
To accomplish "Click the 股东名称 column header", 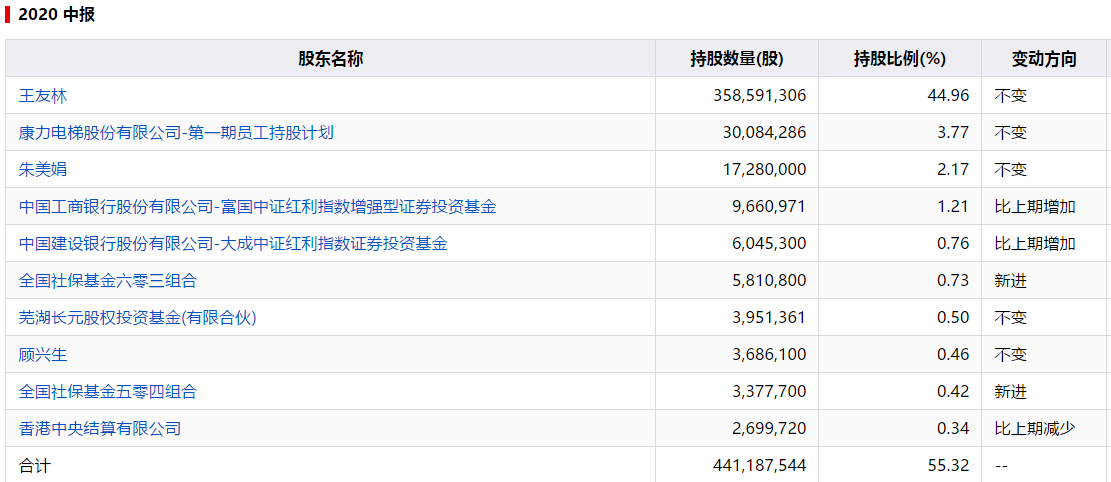I will [330, 59].
